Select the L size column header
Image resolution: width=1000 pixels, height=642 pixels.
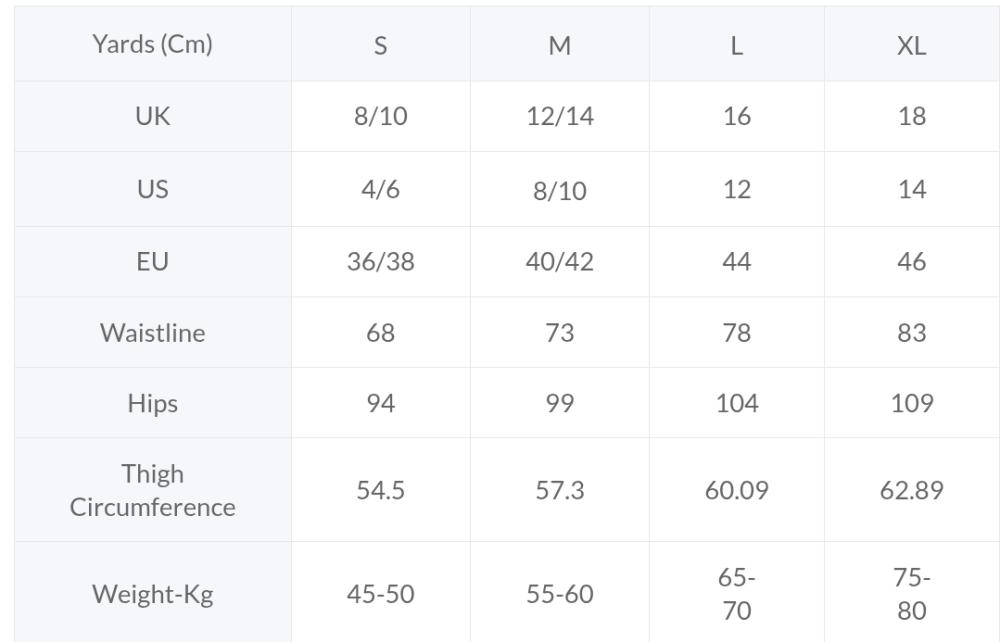737,44
